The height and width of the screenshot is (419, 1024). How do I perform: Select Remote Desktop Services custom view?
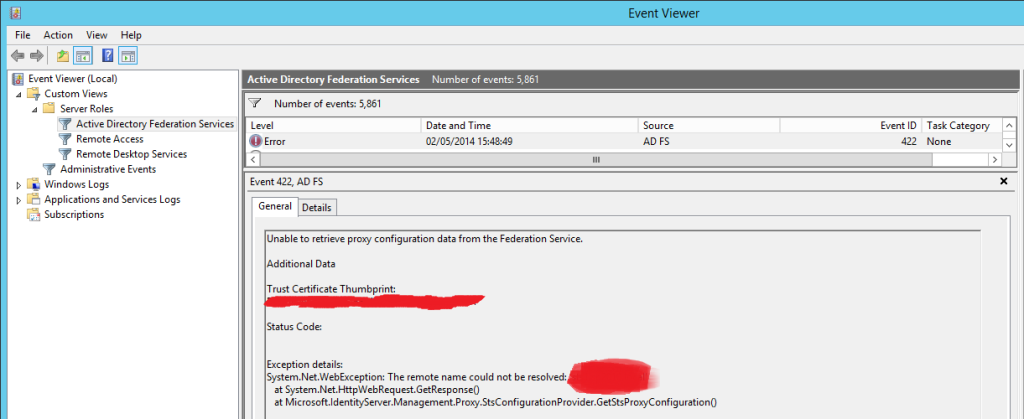click(131, 154)
